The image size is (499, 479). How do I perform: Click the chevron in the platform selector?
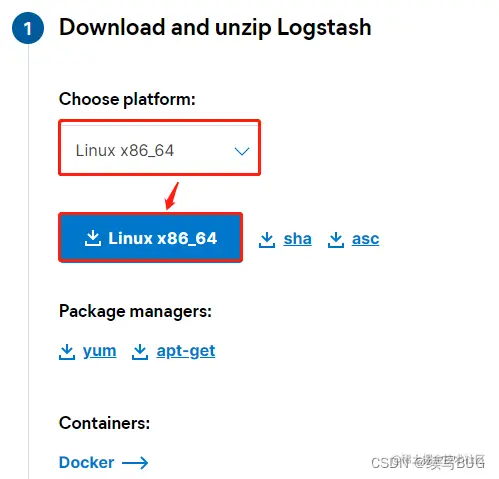point(242,151)
